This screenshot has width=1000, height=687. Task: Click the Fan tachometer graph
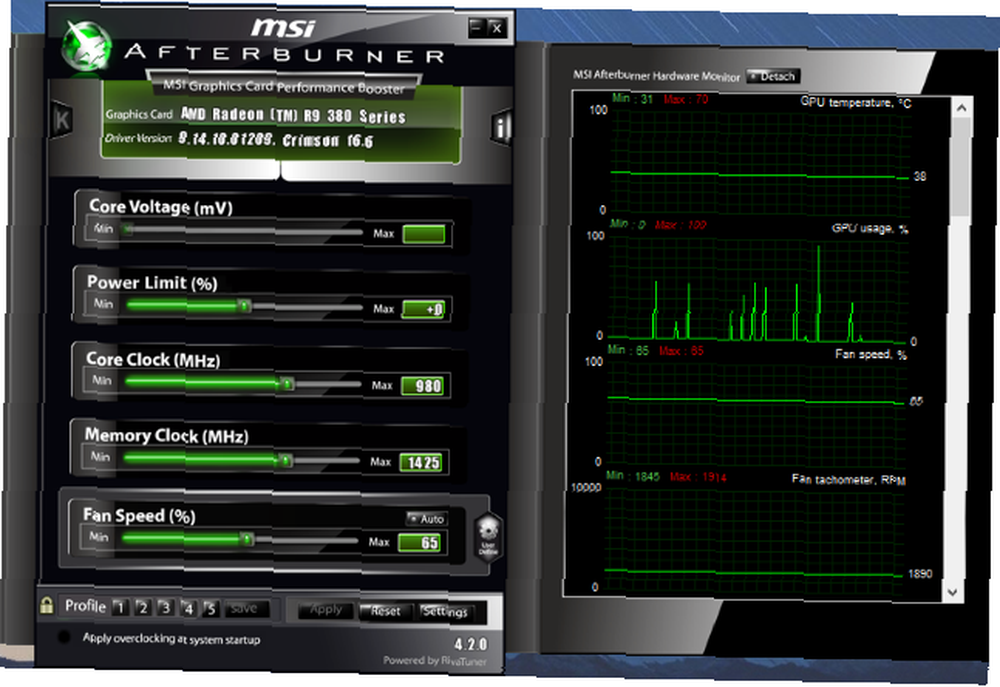click(x=753, y=539)
